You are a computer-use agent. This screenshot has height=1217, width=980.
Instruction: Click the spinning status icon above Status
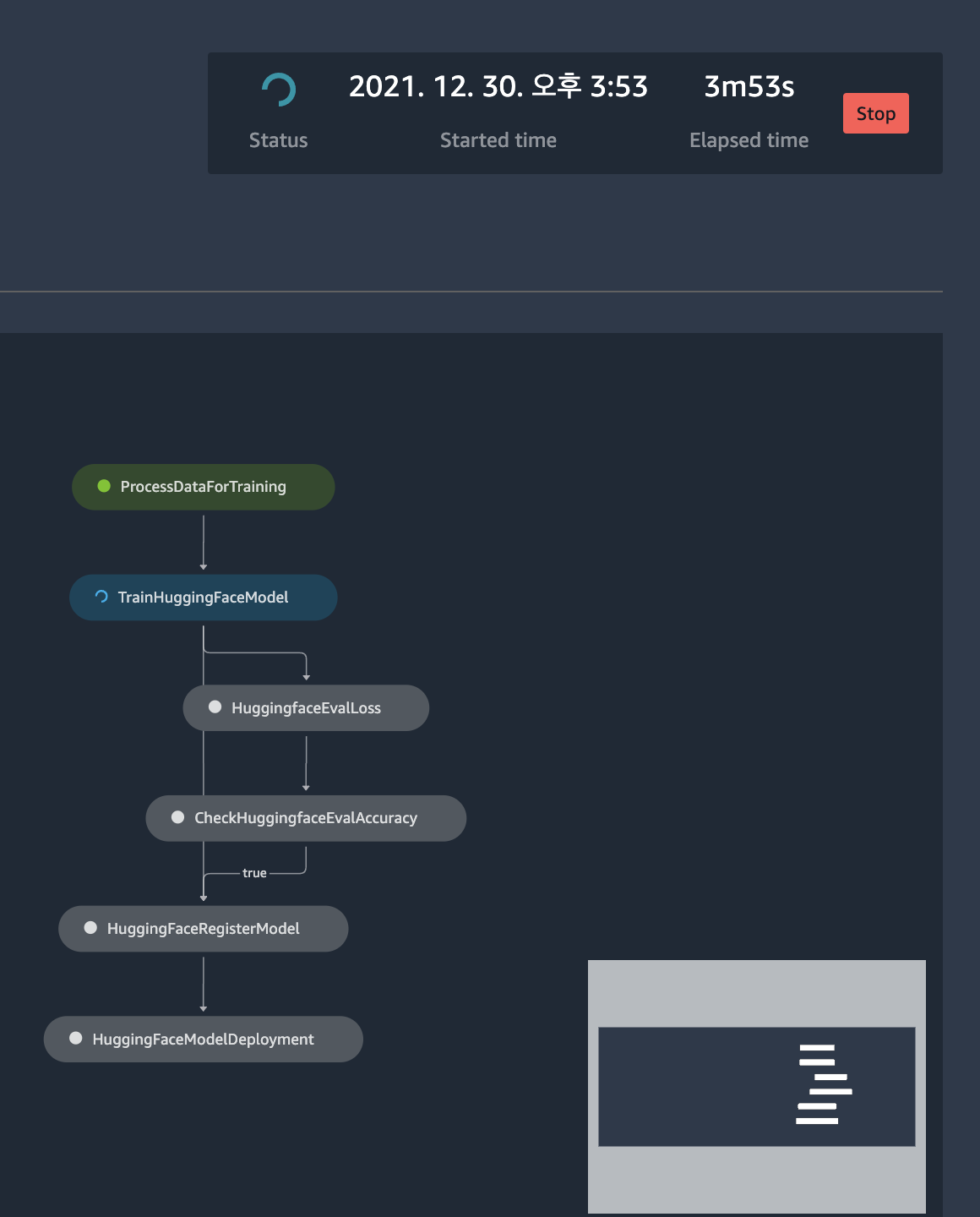click(279, 90)
